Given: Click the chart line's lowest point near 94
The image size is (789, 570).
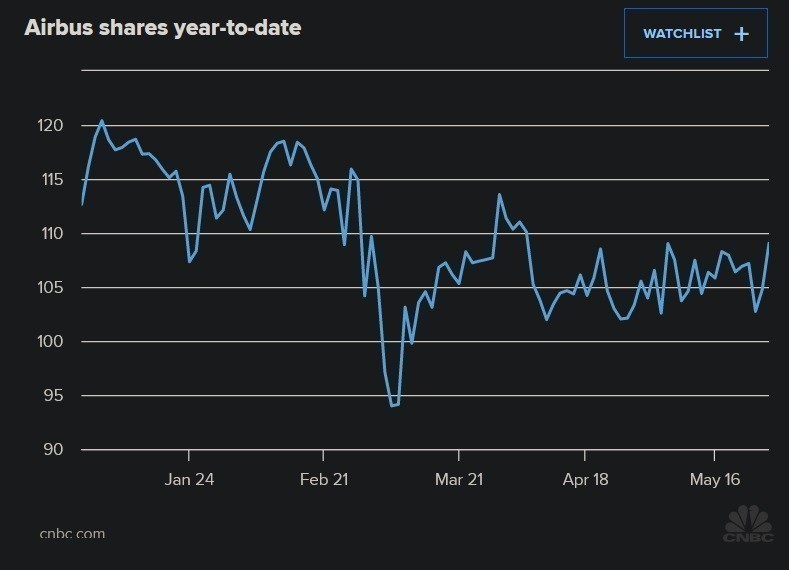Looking at the screenshot, I should pos(392,406).
